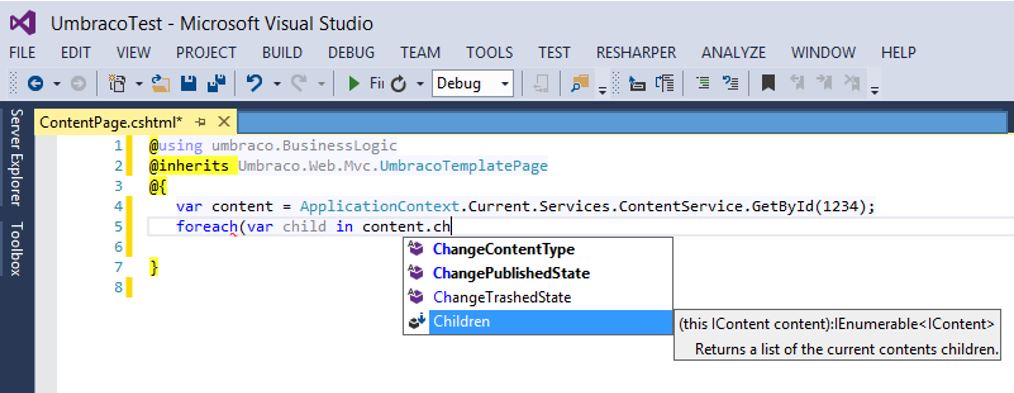Click the browser Refresh icon in toolbar
Screen dimensions: 1014x393
(x=399, y=84)
